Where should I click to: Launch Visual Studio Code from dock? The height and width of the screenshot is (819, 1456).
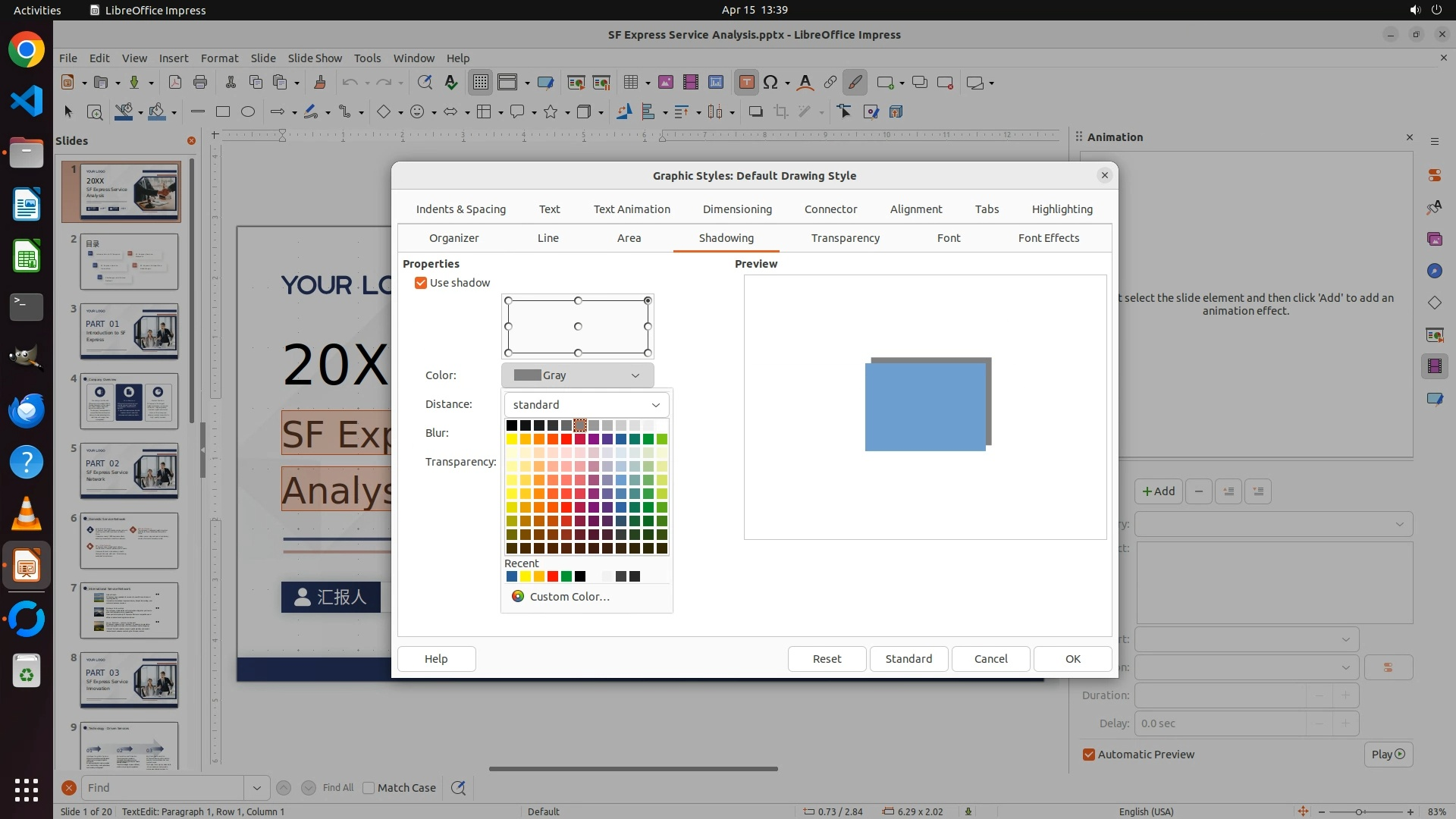pyautogui.click(x=27, y=101)
